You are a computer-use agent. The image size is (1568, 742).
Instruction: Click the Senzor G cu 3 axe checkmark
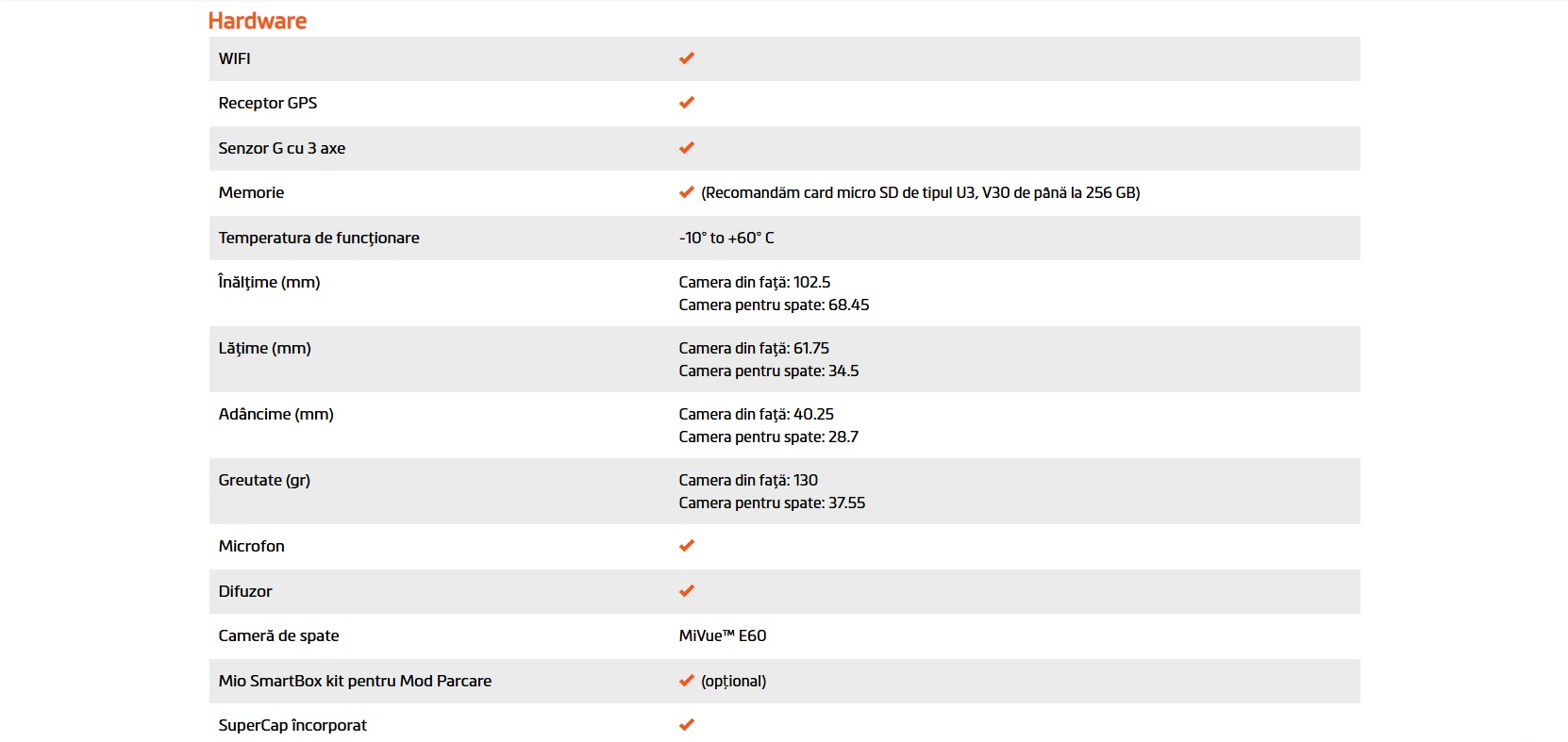click(x=687, y=148)
